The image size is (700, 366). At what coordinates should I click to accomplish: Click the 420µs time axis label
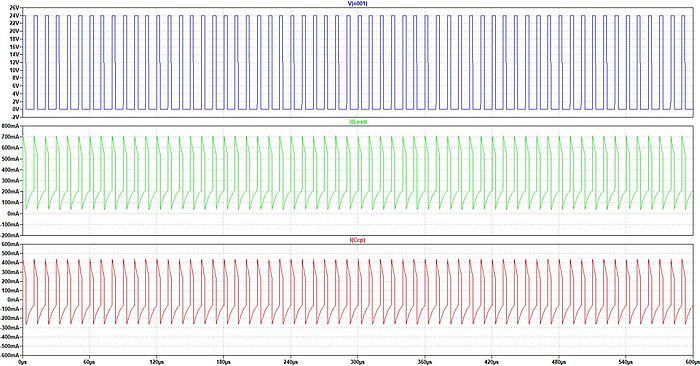pyautogui.click(x=492, y=362)
